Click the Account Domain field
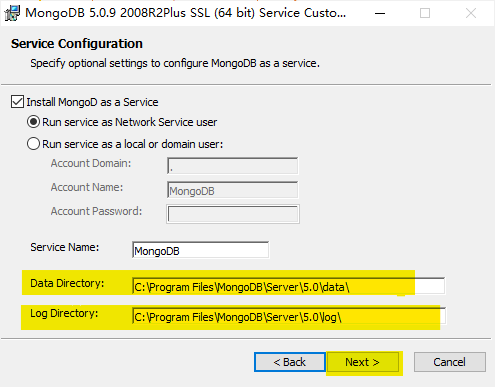 point(233,166)
